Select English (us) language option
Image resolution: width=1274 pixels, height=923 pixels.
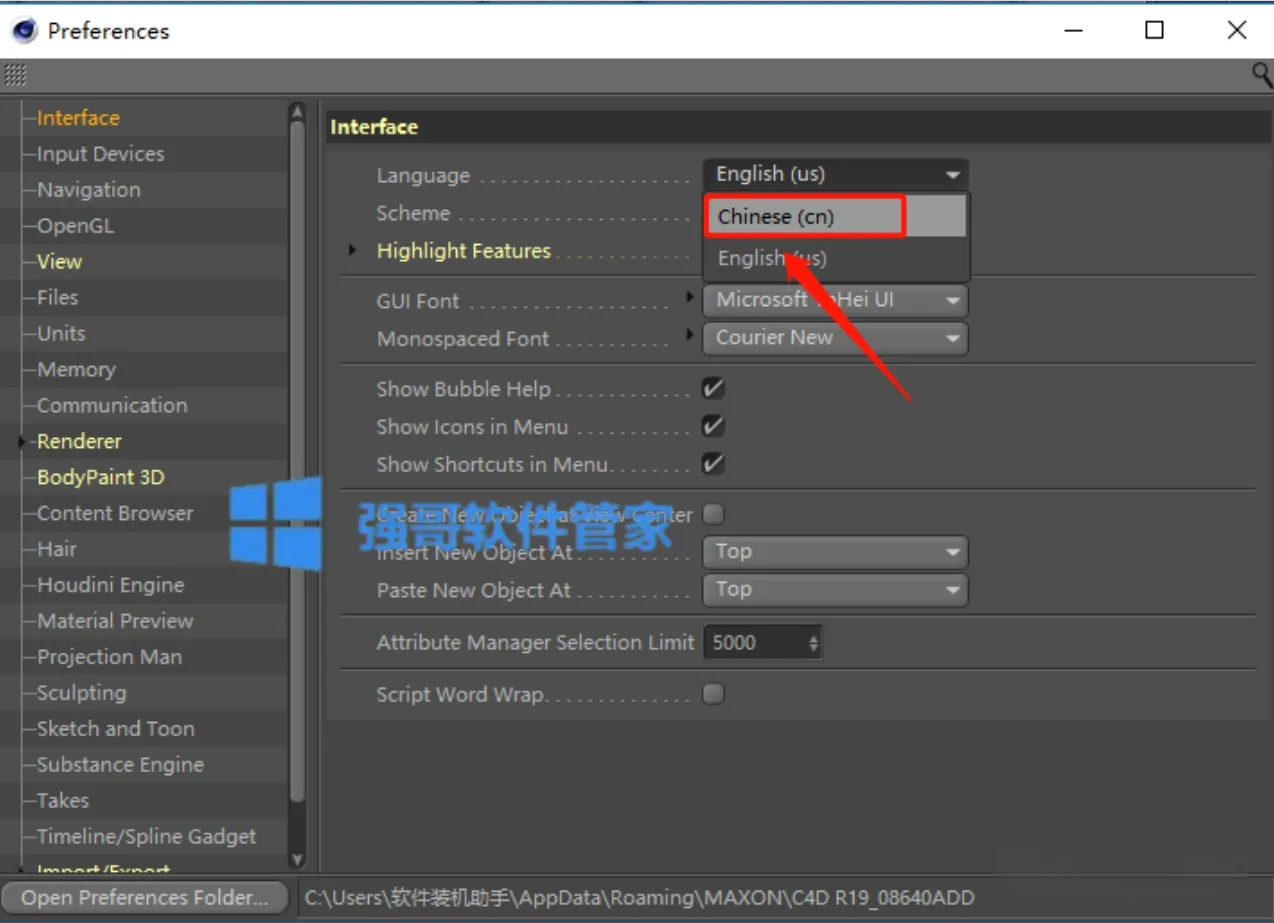(836, 258)
